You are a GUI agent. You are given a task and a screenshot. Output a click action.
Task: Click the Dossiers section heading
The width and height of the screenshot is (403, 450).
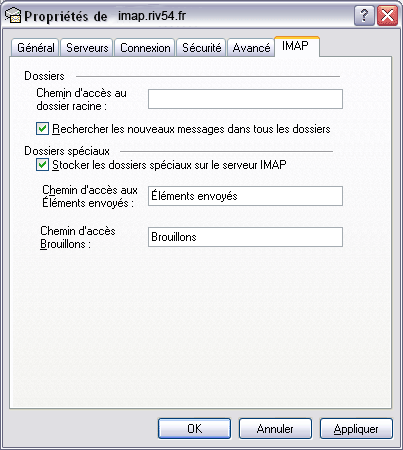click(44, 76)
